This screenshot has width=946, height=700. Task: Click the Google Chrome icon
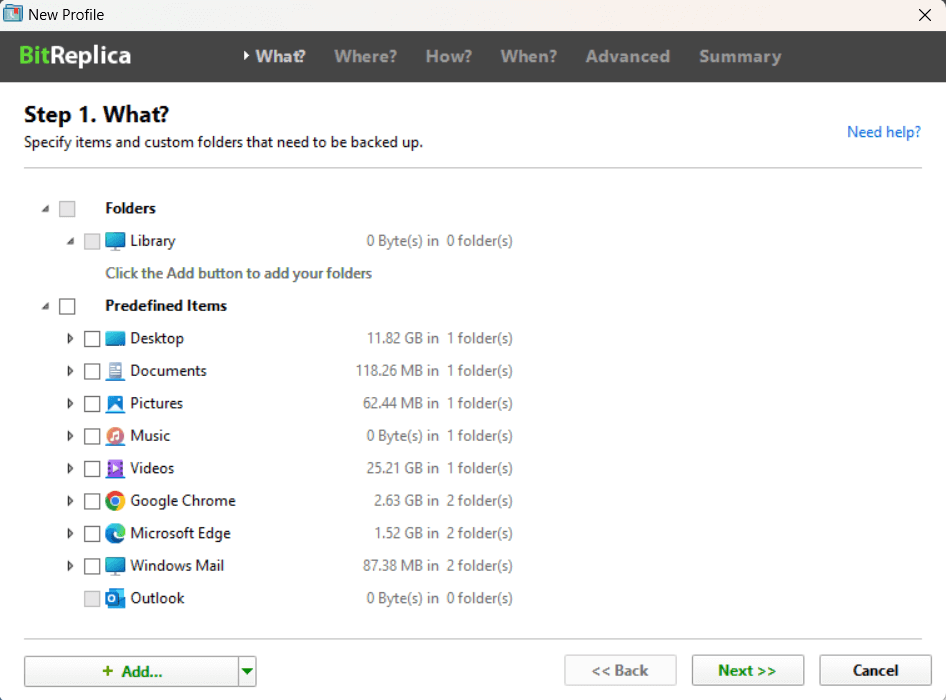(116, 501)
